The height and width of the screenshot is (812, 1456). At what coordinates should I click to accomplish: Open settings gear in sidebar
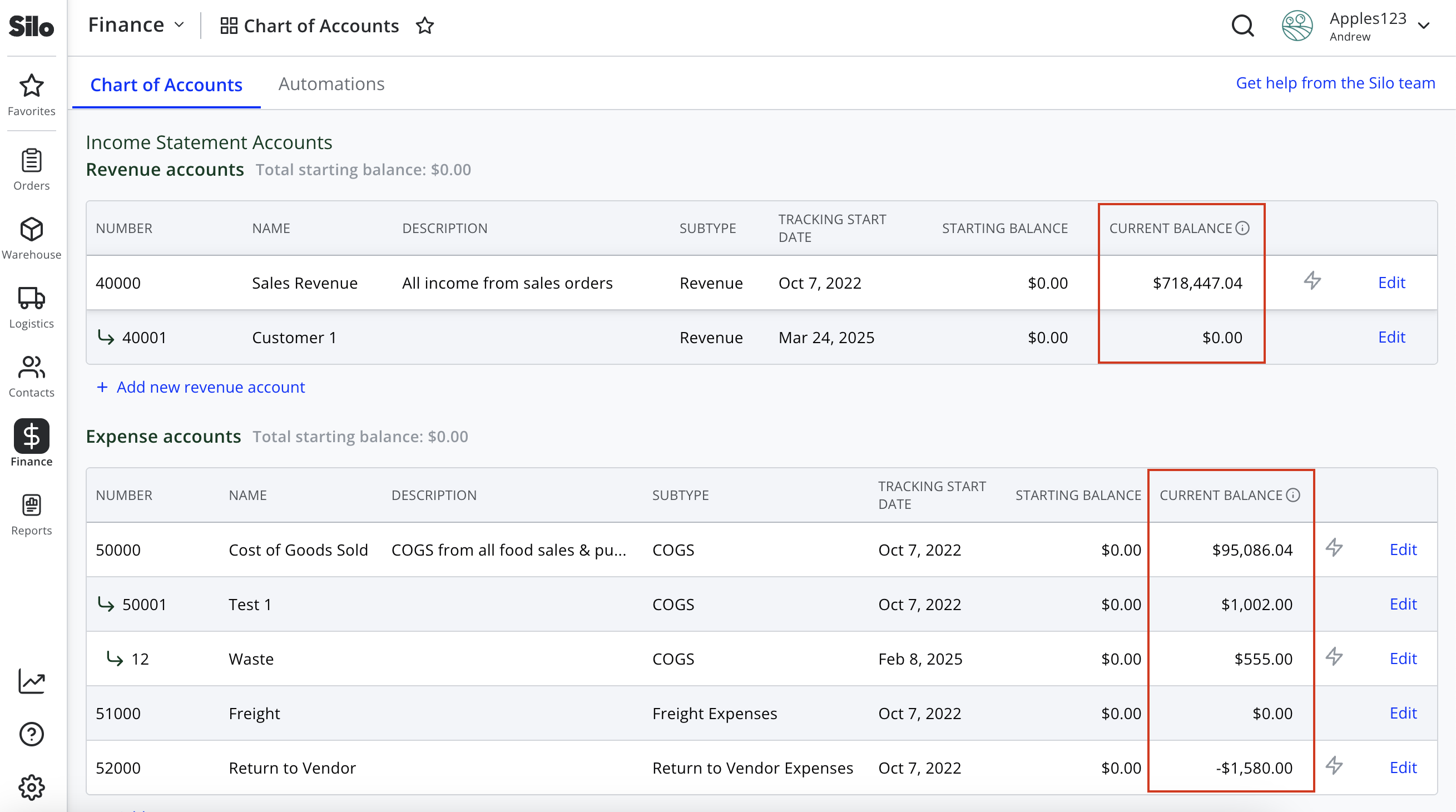[31, 787]
